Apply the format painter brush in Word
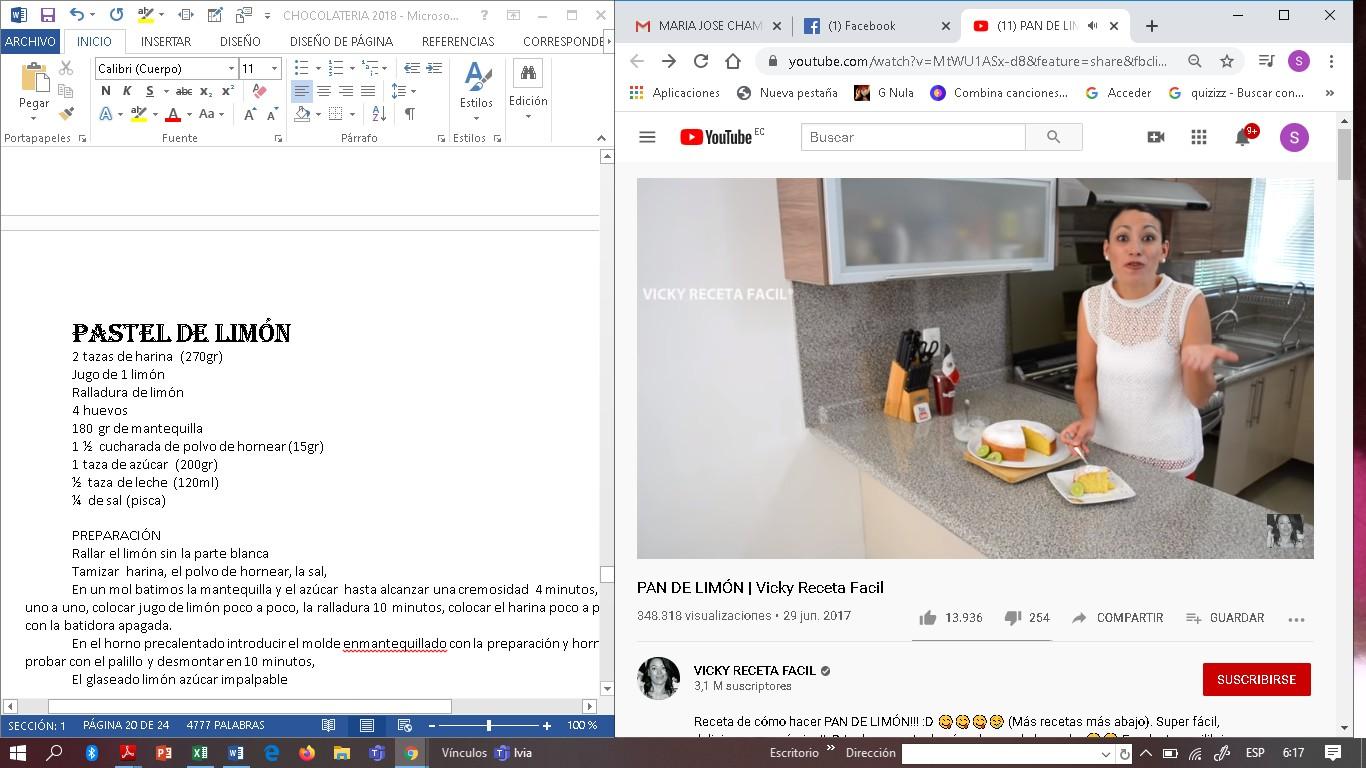Screen dimensions: 1366x768 coord(66,114)
